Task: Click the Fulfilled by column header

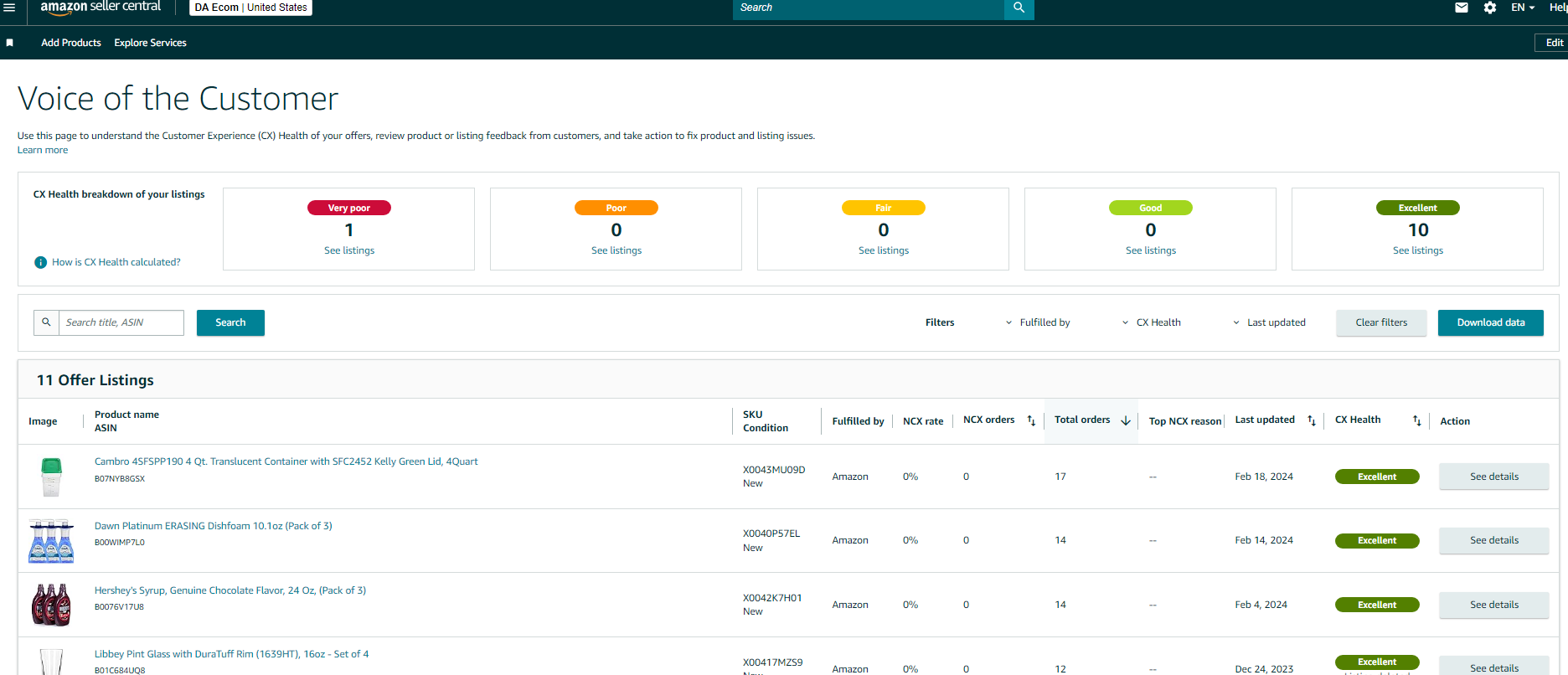Action: pos(859,421)
